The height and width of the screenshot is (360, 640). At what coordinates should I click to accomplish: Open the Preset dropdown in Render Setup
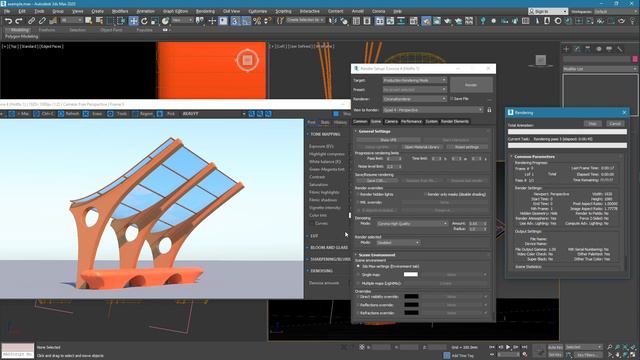414,89
